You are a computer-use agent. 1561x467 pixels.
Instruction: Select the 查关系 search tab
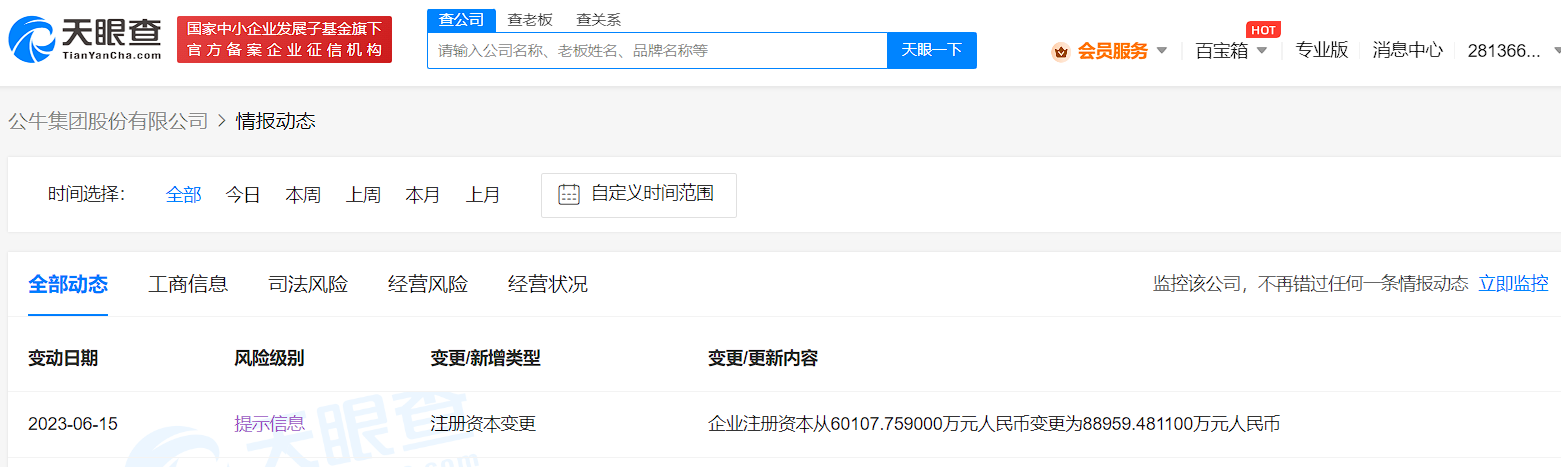click(x=599, y=20)
